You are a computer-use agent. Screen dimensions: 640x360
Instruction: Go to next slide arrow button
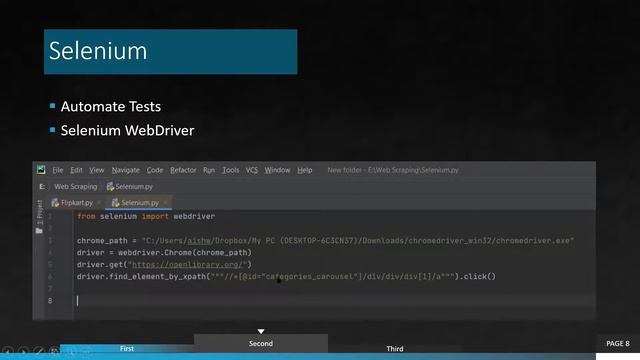[23, 351]
